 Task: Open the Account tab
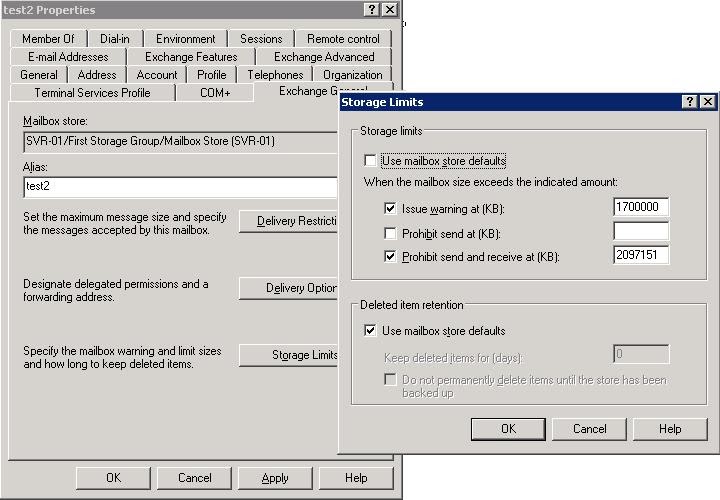[157, 75]
